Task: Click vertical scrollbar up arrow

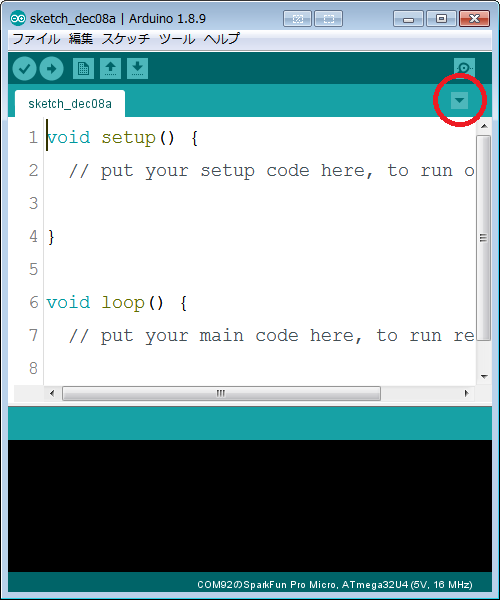Action: (x=484, y=126)
